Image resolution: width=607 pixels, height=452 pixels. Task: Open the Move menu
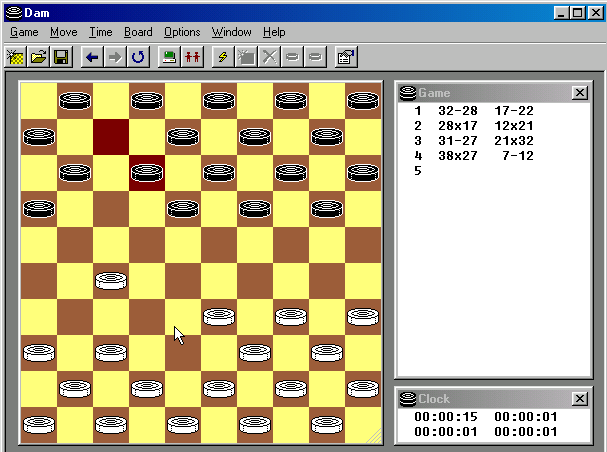point(64,32)
